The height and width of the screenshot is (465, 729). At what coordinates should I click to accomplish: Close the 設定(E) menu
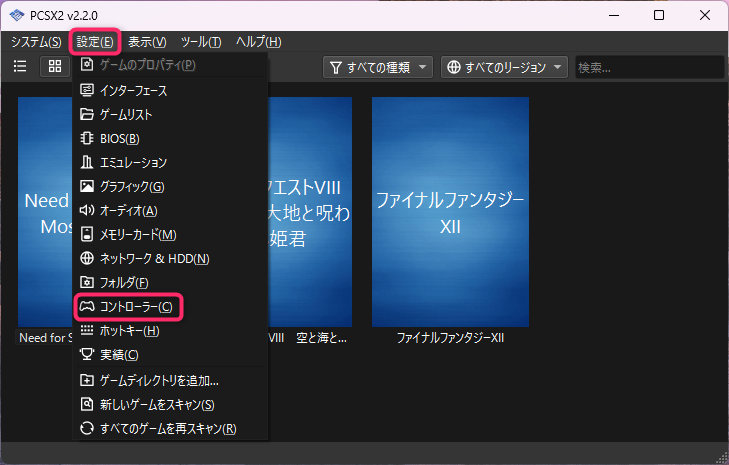(95, 42)
